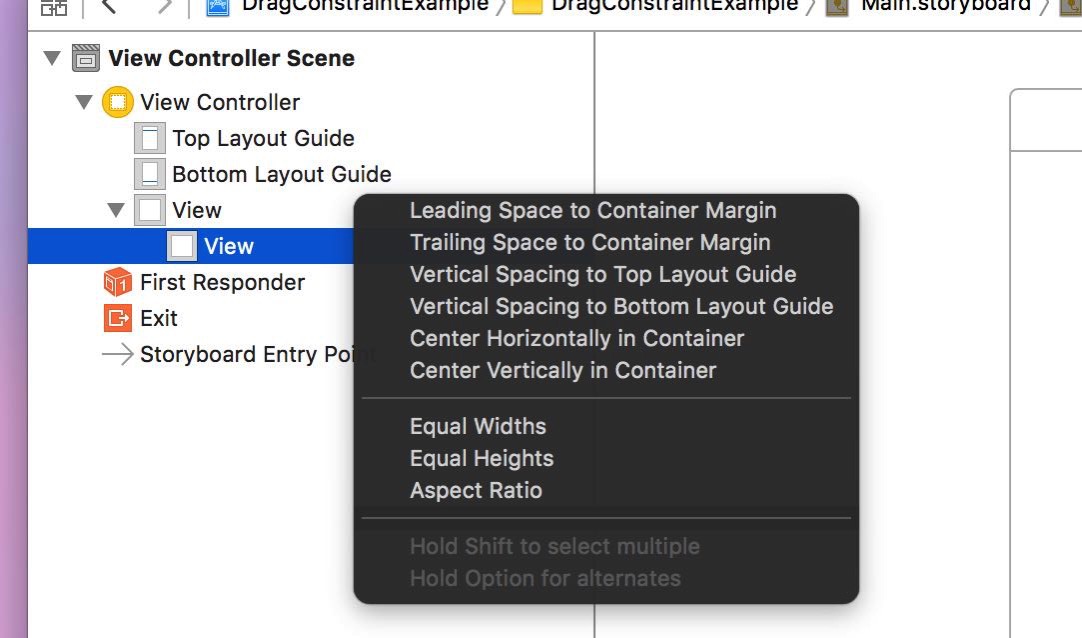Click the View Controller Scene clapperboard icon
This screenshot has width=1082, height=638.
pyautogui.click(x=86, y=59)
